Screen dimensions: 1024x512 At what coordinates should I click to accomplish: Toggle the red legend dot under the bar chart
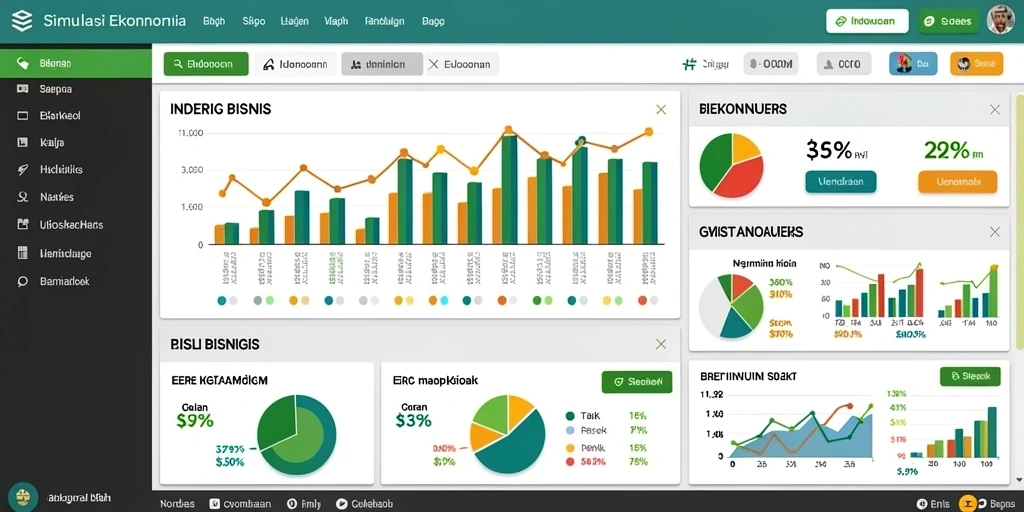point(642,300)
